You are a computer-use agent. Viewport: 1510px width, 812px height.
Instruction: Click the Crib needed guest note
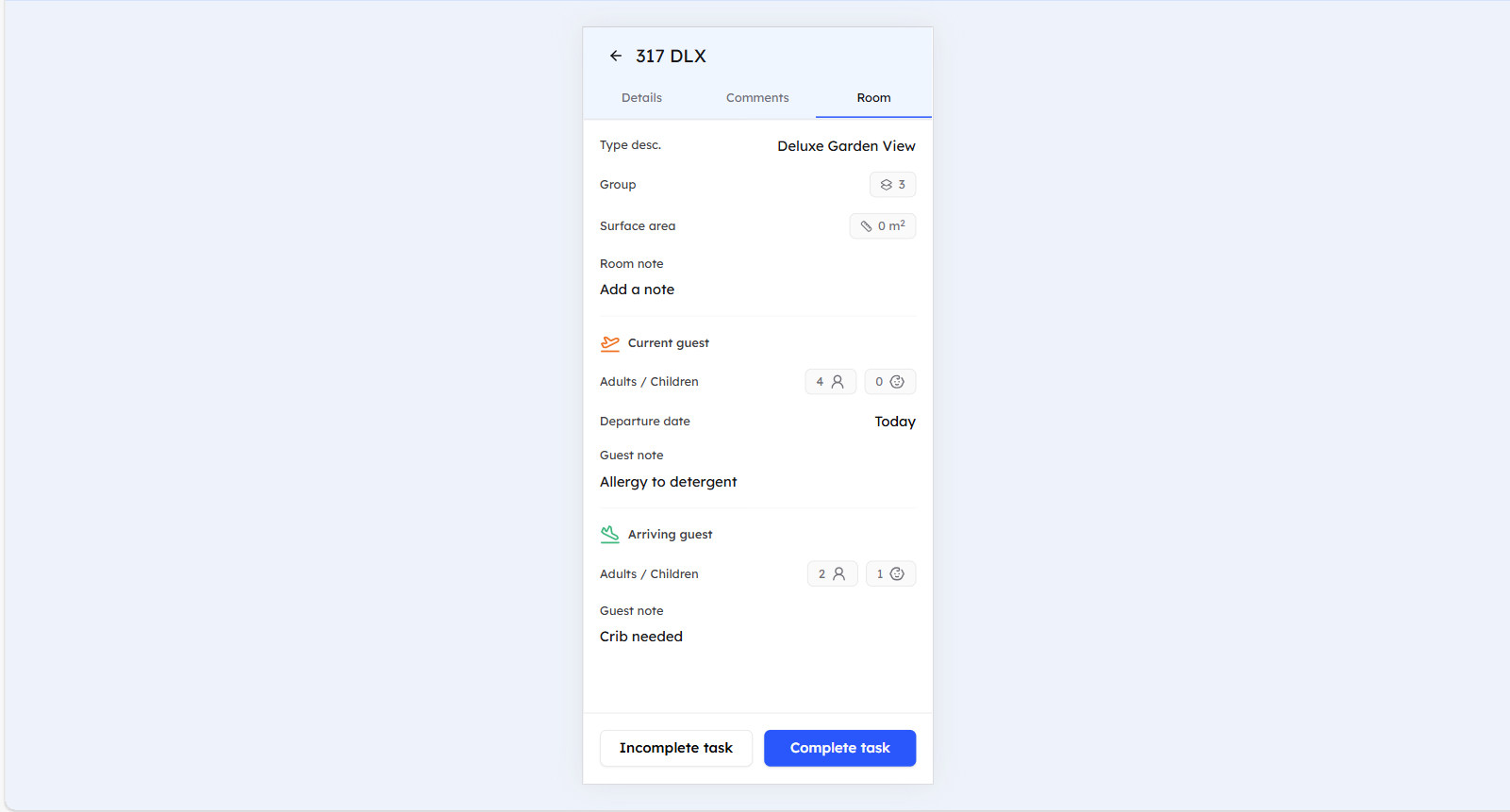641,637
